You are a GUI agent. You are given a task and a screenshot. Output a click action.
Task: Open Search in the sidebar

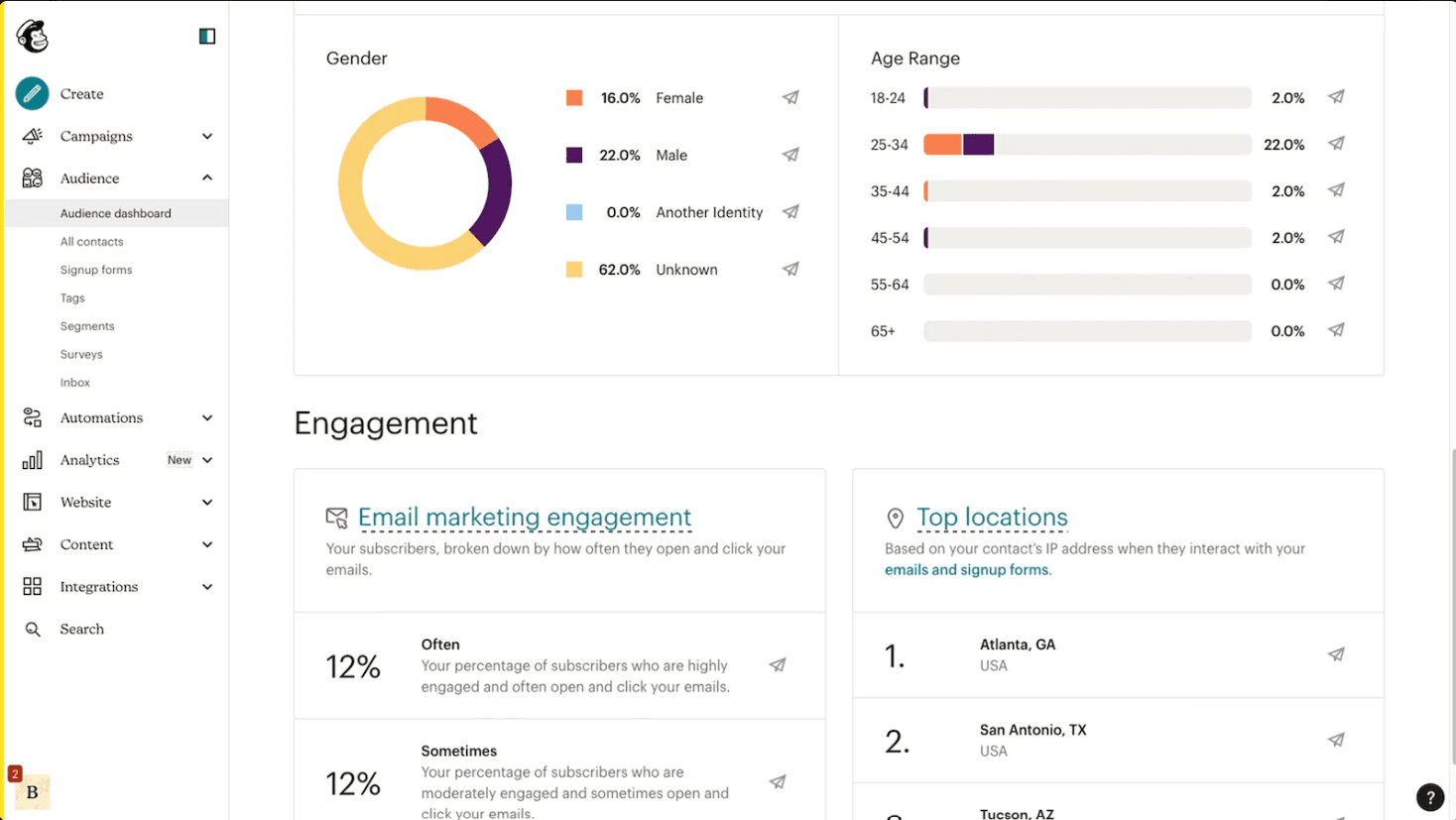coord(81,630)
